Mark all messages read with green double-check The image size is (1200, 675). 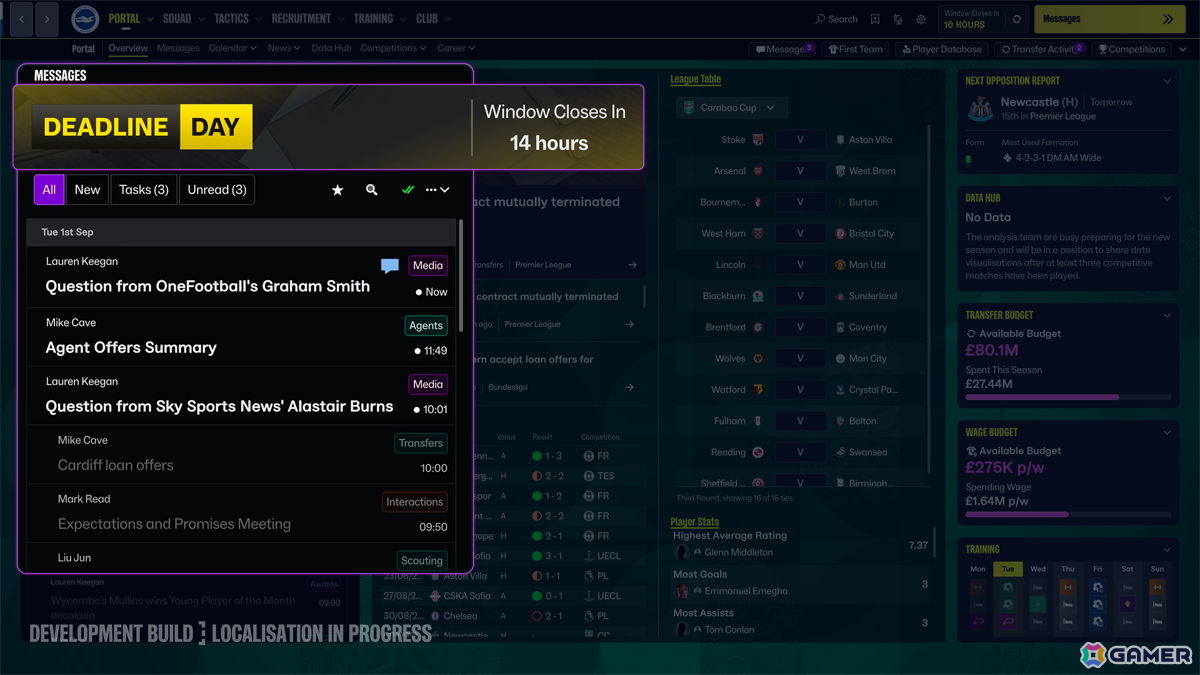tap(407, 190)
